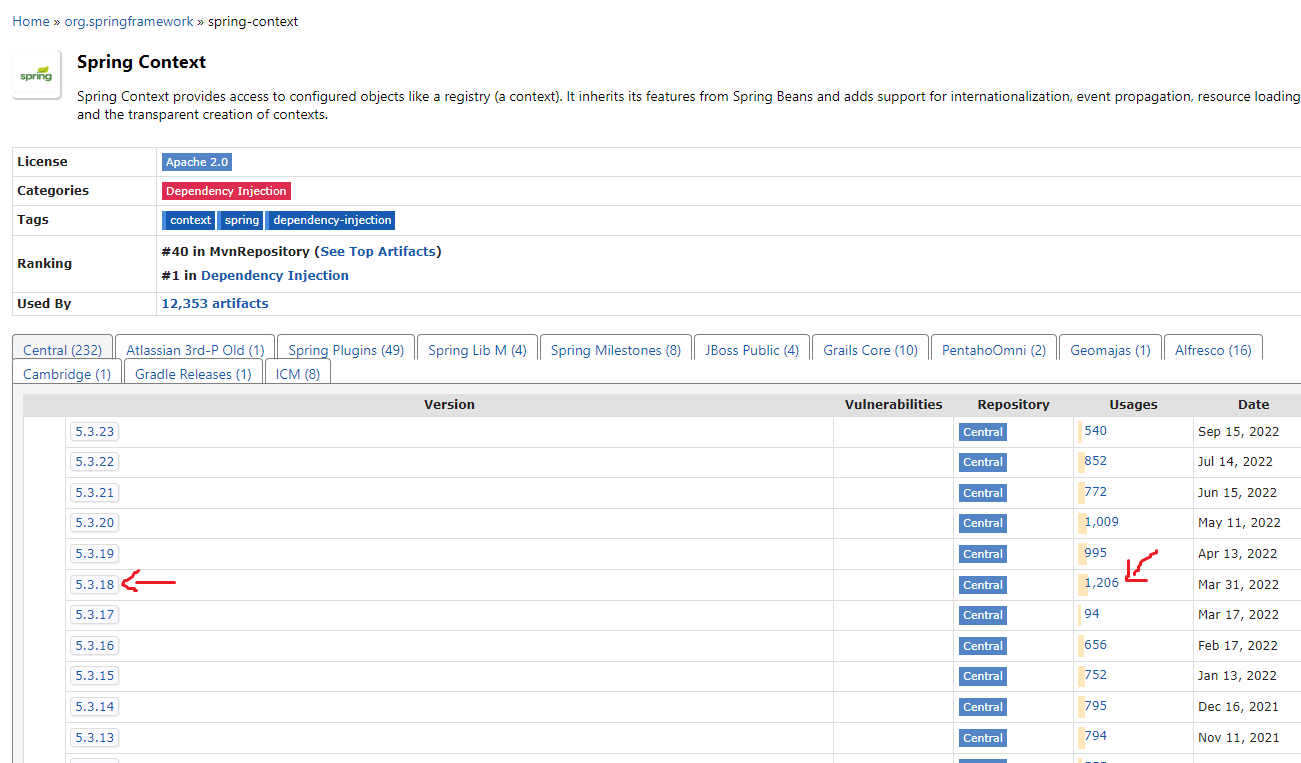Click the Mar 31, 2022 date
Image resolution: width=1301 pixels, height=763 pixels.
[1238, 585]
